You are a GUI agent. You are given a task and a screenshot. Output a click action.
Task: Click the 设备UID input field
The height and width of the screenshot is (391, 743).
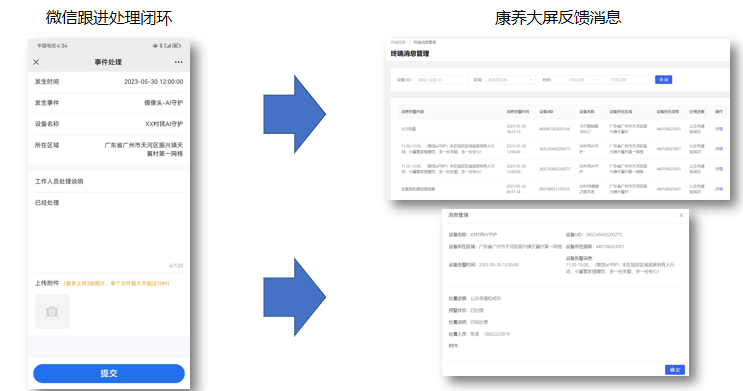click(x=441, y=80)
